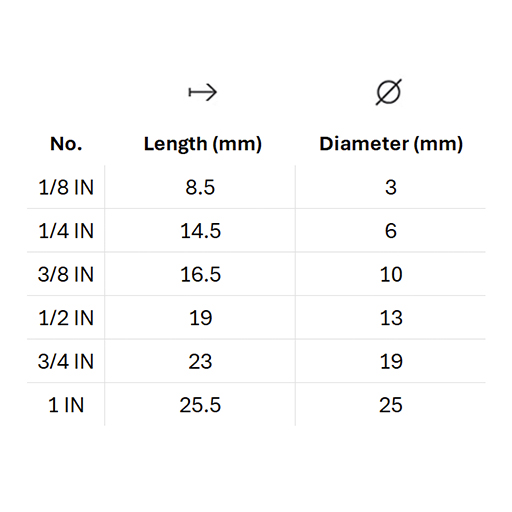The width and height of the screenshot is (512, 512).
Task: Click the length arrow icon
Action: click(x=203, y=92)
